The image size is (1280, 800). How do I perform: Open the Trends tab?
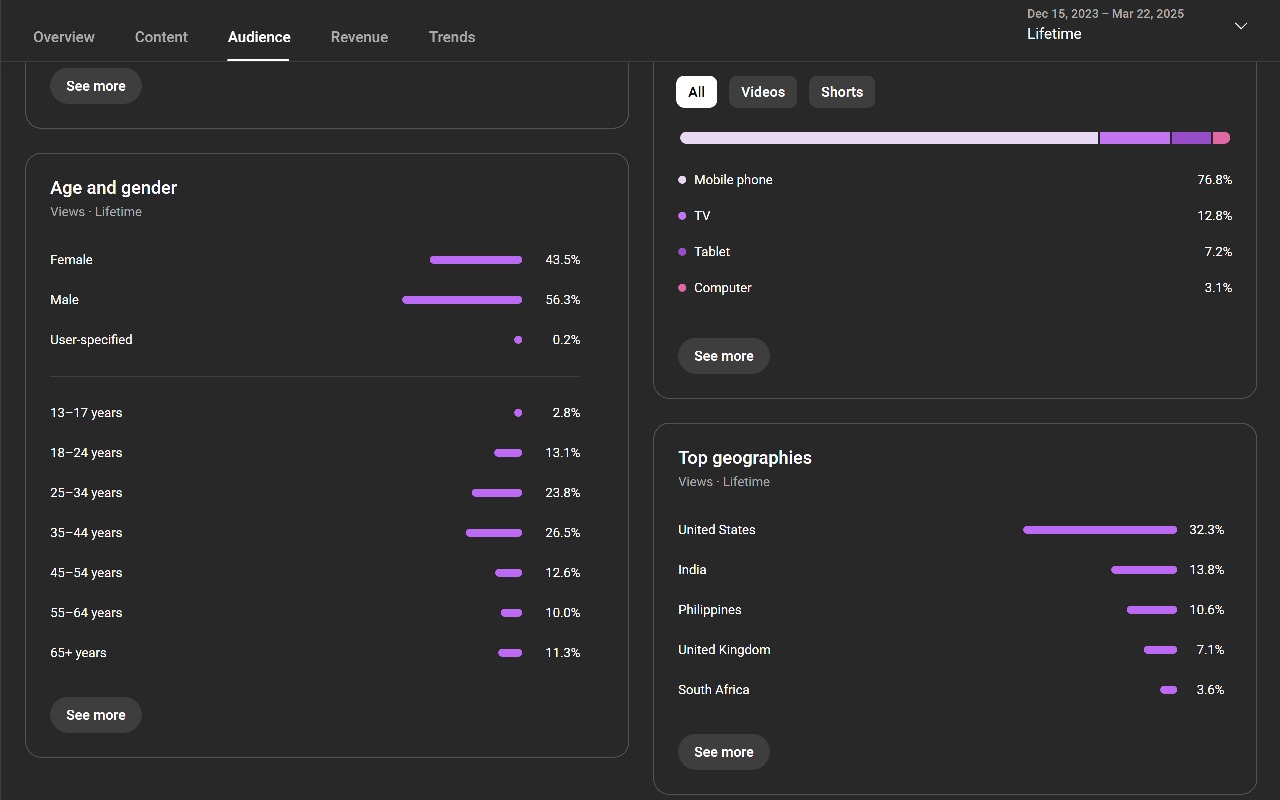(x=452, y=37)
